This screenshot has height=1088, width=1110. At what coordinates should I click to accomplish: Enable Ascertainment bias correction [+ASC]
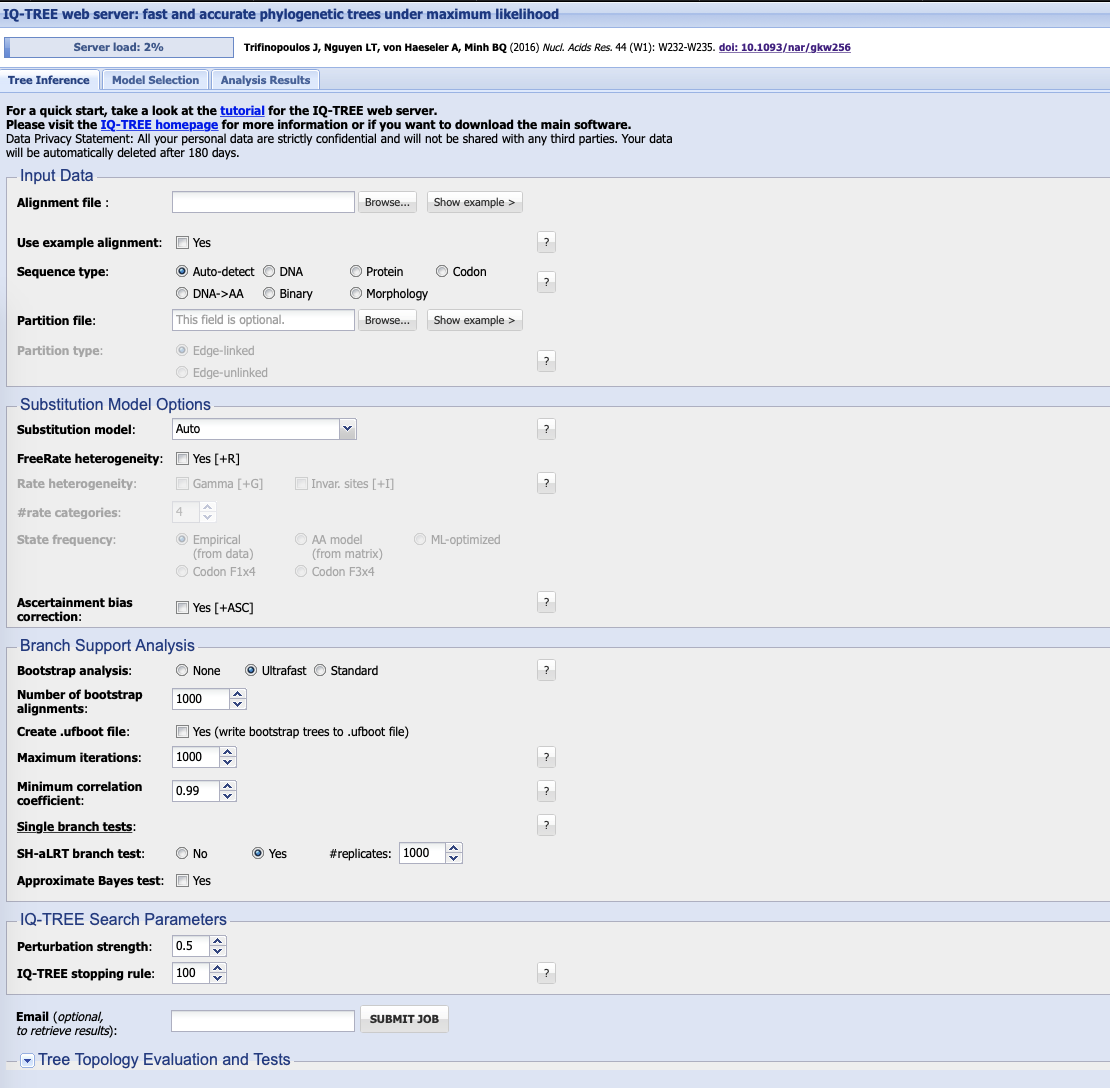(x=183, y=607)
